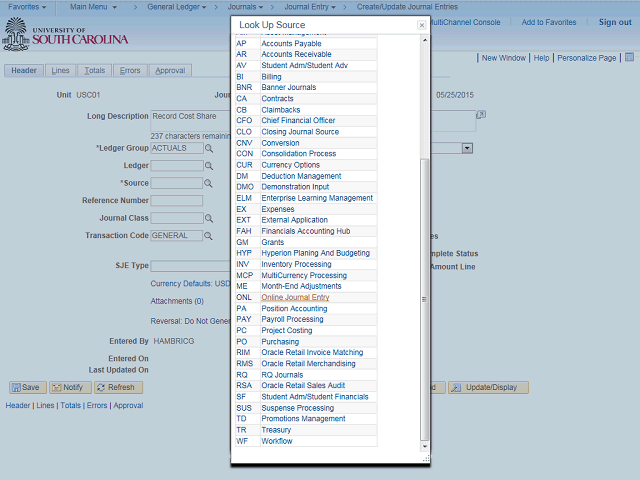Image resolution: width=640 pixels, height=480 pixels.
Task: Click the bottom Approval footer link
Action: [x=128, y=405]
